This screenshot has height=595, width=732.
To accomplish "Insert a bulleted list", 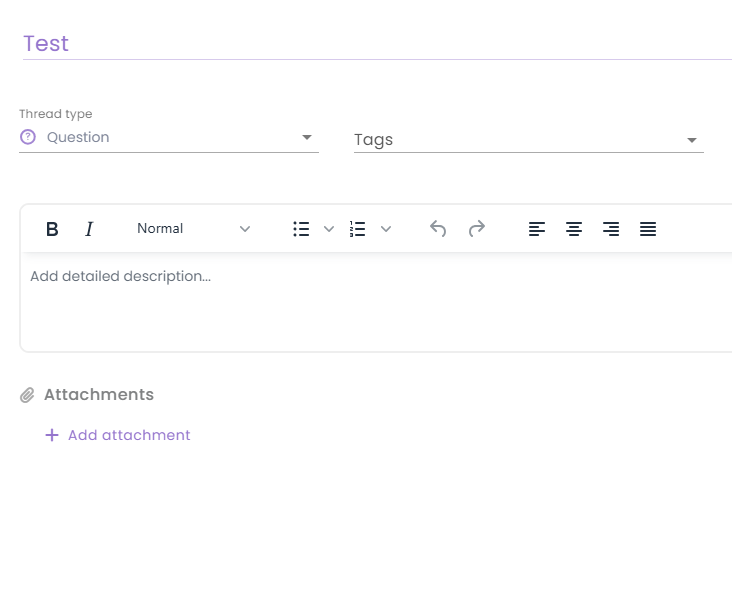I will (301, 229).
